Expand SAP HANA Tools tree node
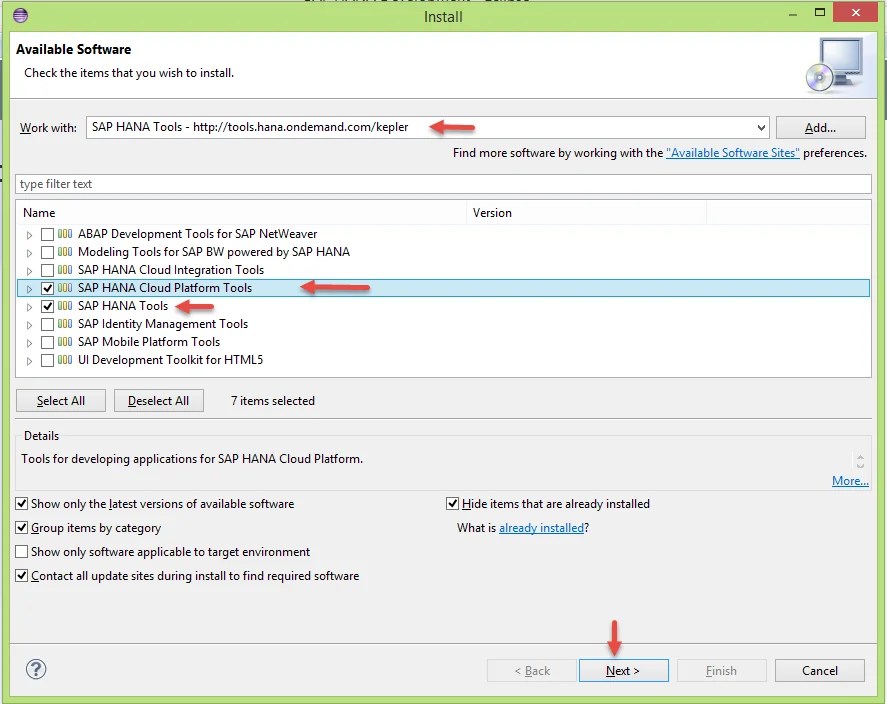Screen dimensions: 887x704 pyautogui.click(x=29, y=307)
